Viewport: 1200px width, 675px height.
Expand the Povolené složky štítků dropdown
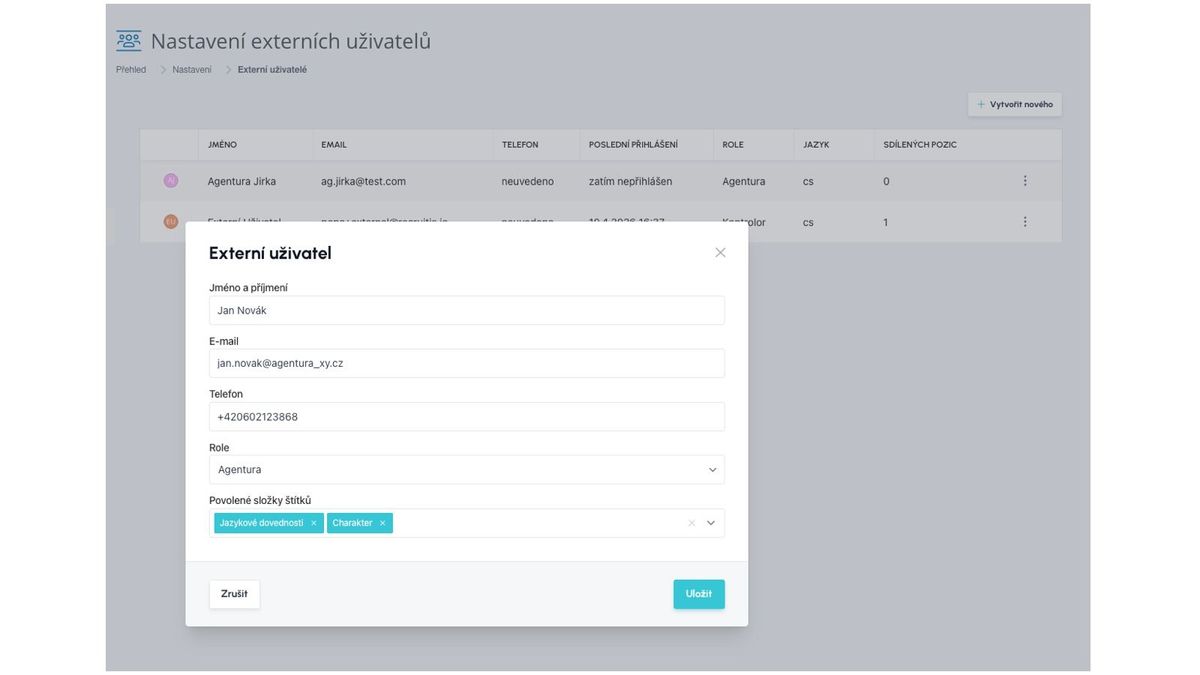tap(711, 523)
